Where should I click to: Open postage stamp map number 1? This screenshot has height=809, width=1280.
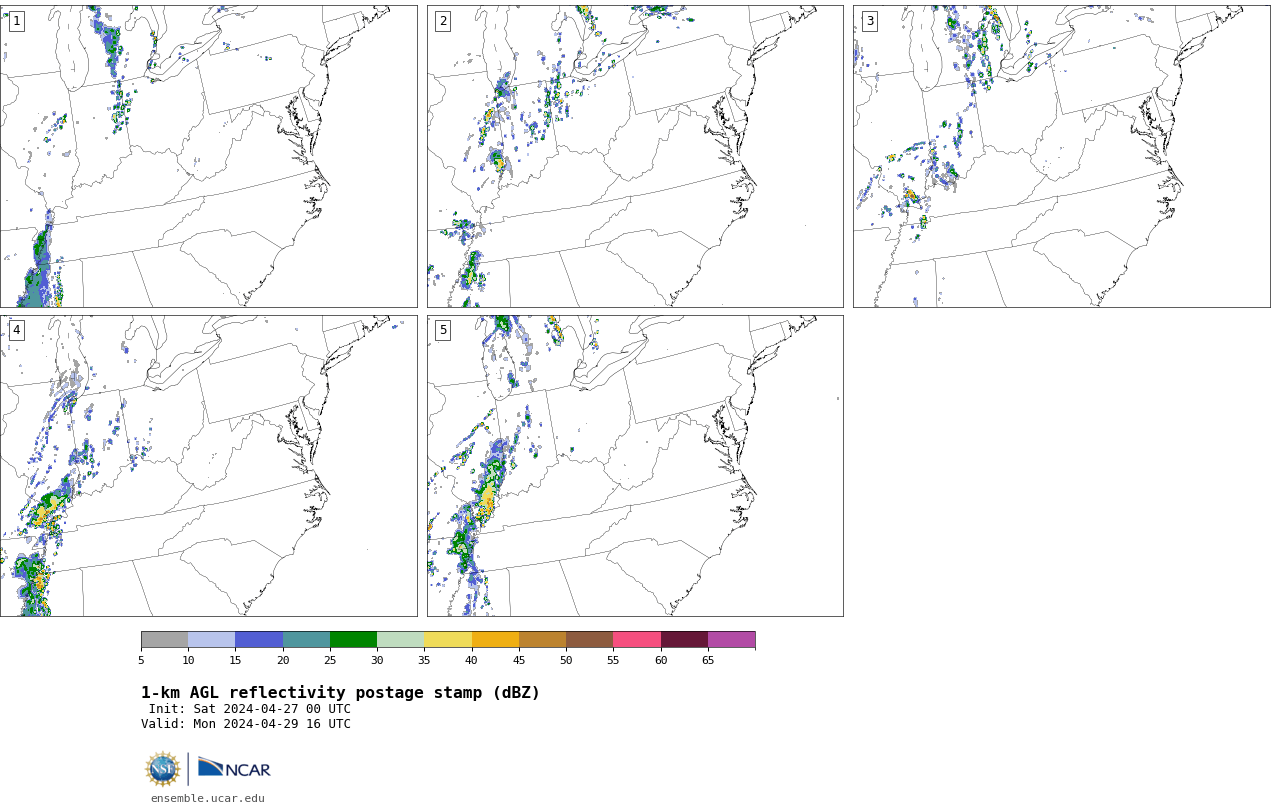(208, 156)
